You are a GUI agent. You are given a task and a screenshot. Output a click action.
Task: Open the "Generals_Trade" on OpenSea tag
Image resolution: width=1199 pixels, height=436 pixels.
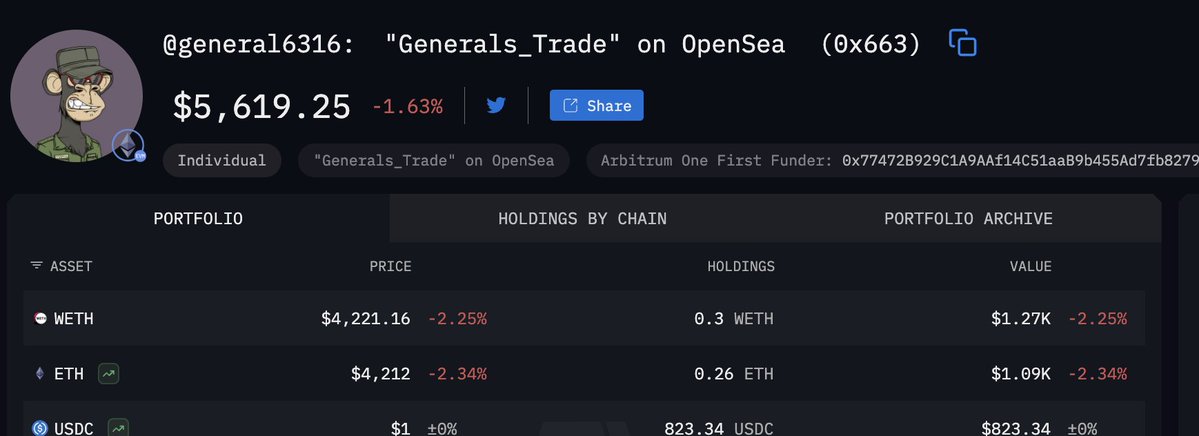coord(434,161)
